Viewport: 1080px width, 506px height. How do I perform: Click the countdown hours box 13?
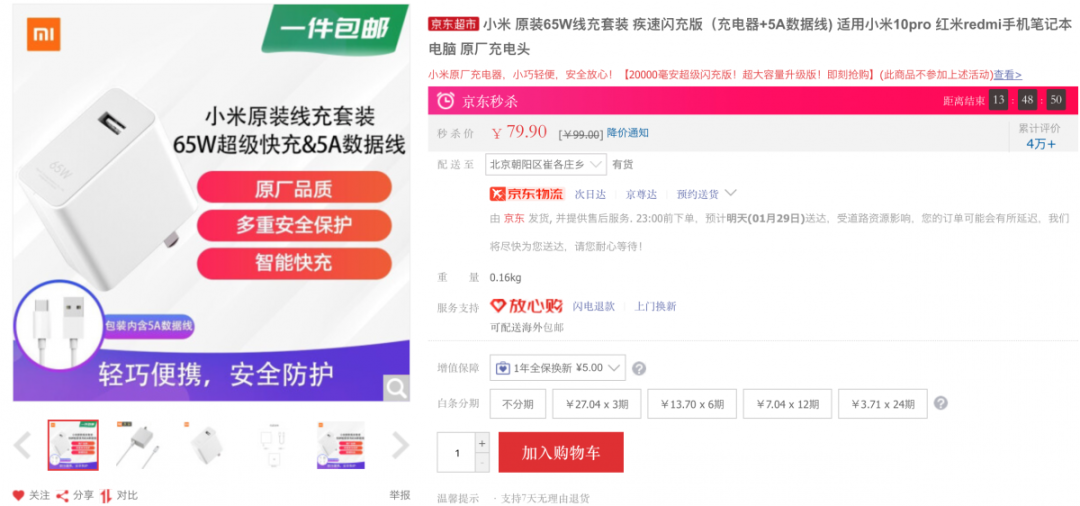[998, 101]
